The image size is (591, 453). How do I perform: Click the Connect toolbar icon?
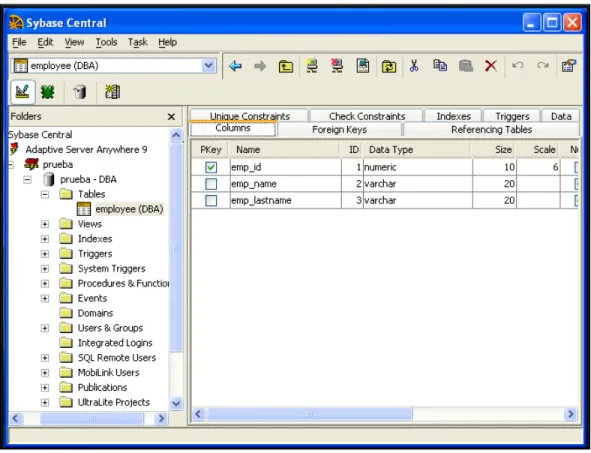[312, 66]
